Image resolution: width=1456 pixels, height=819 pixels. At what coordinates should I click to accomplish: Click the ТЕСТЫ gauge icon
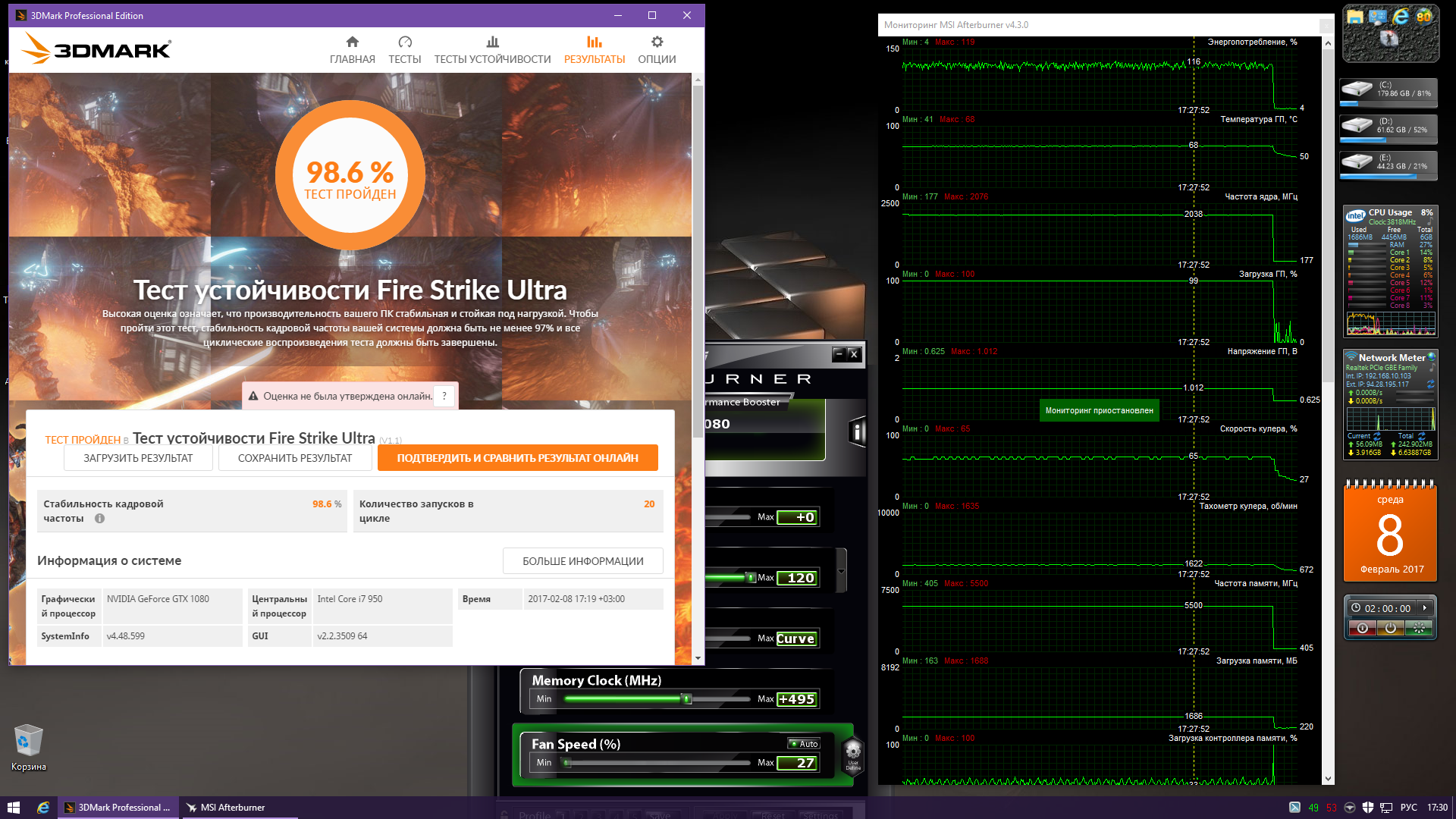tap(404, 42)
